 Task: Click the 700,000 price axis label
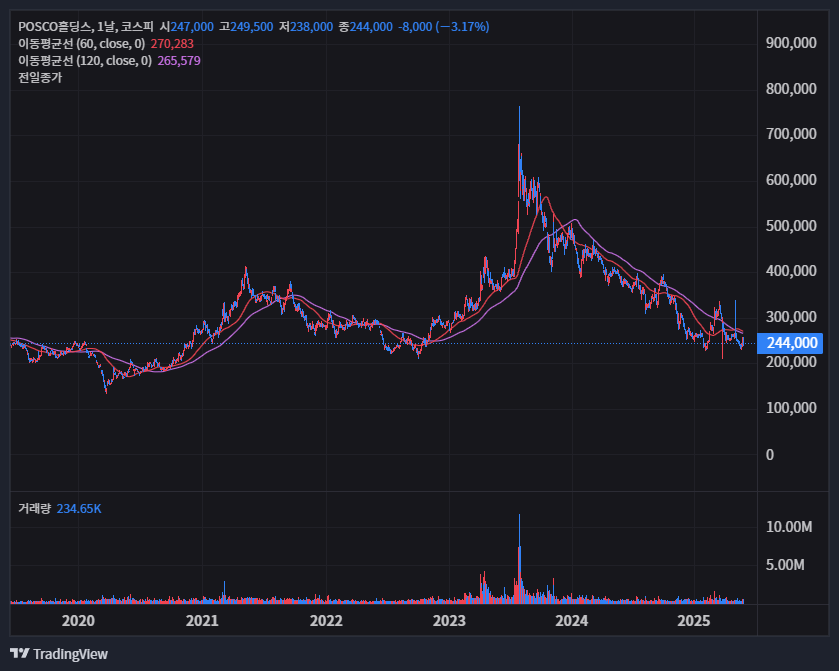click(791, 134)
